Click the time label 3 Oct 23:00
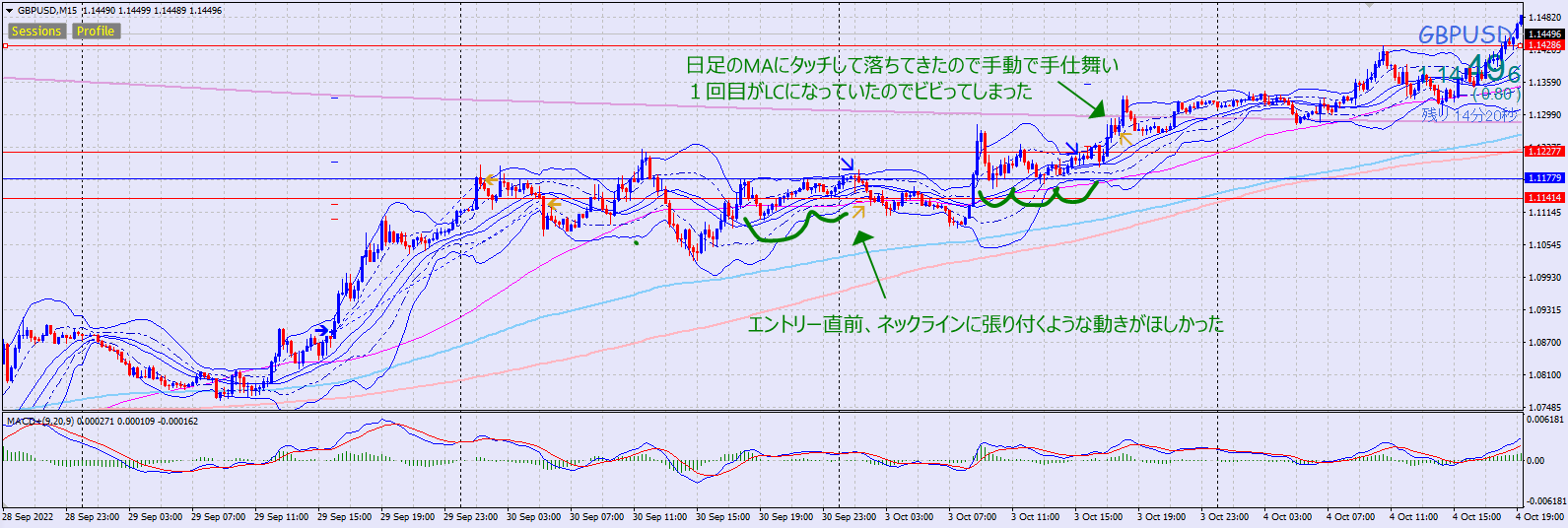Screen dimensions: 1568x528 pyautogui.click(x=1224, y=517)
